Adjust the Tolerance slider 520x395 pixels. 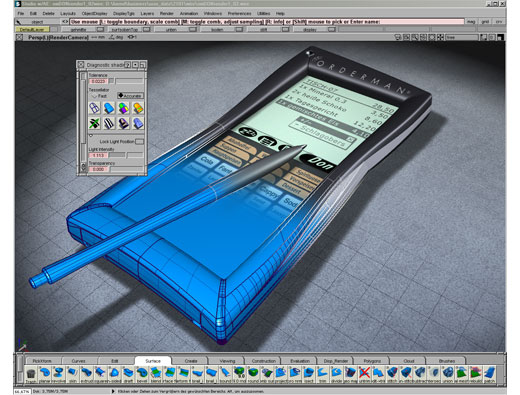tap(126, 81)
